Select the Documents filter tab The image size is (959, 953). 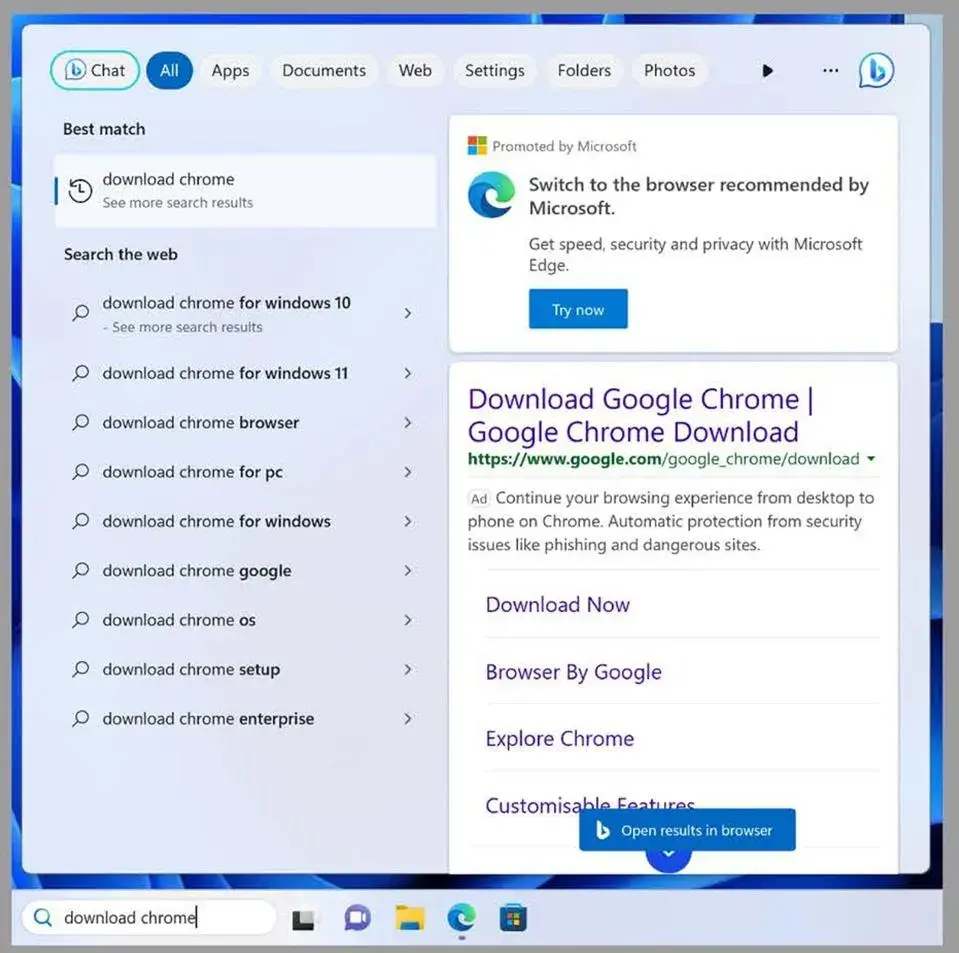point(324,71)
